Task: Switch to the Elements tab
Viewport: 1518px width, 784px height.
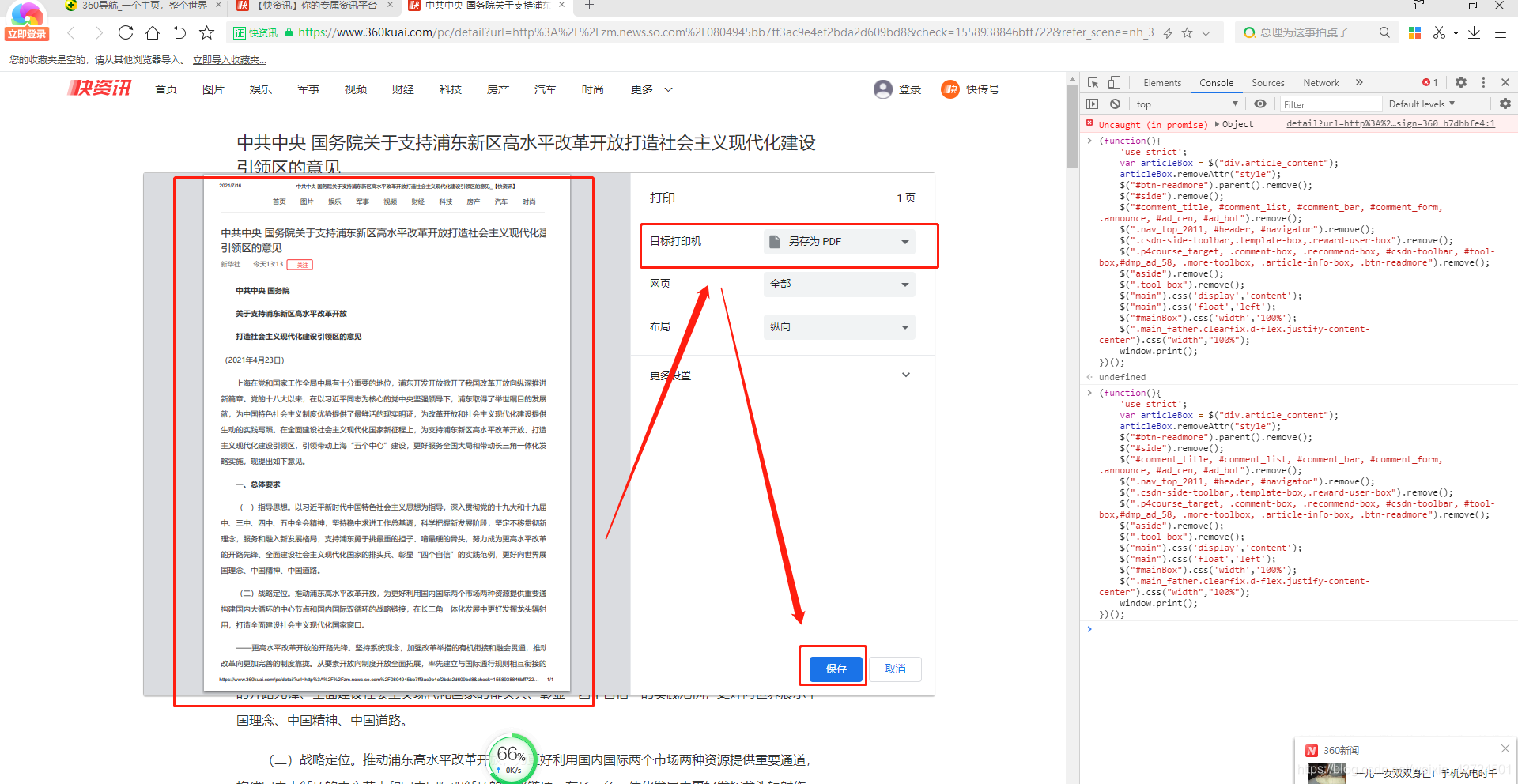Action: point(1161,82)
